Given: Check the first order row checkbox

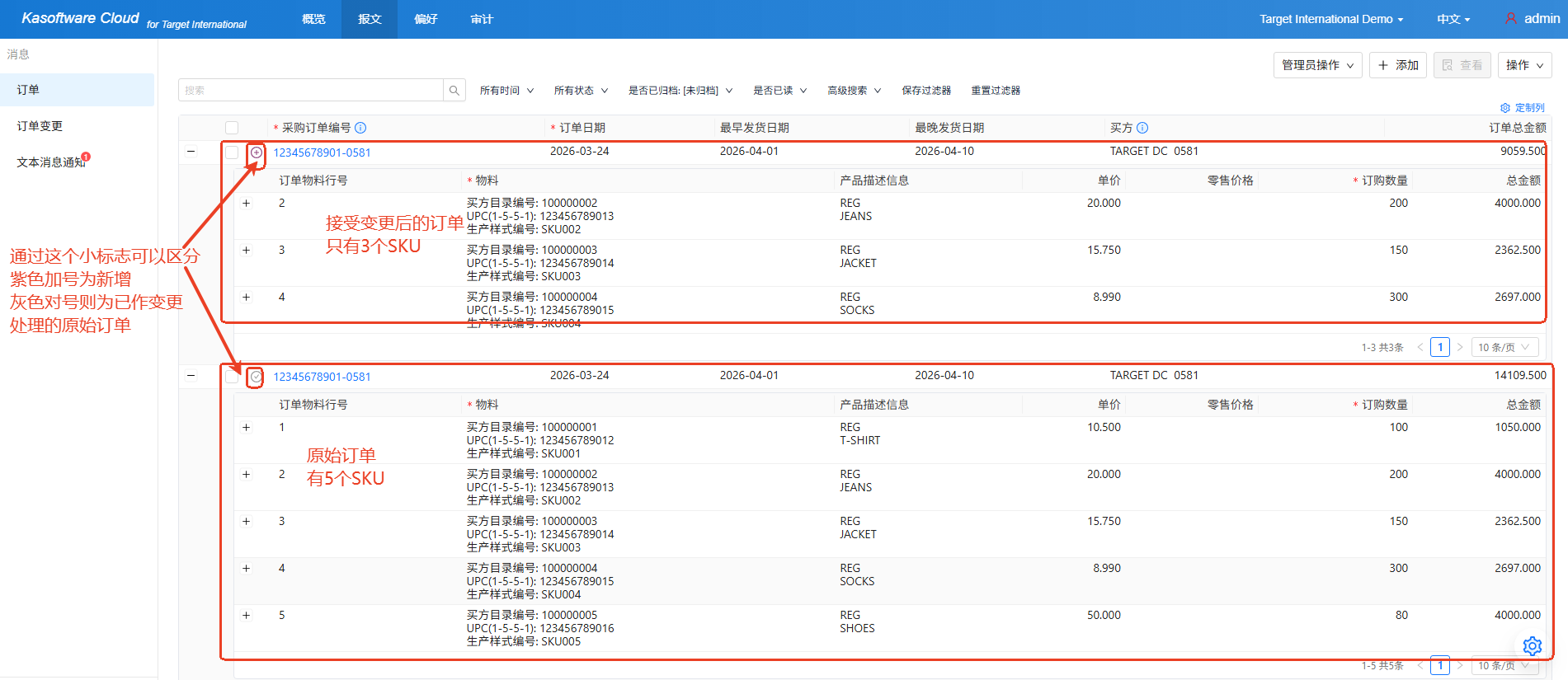Looking at the screenshot, I should pos(232,152).
